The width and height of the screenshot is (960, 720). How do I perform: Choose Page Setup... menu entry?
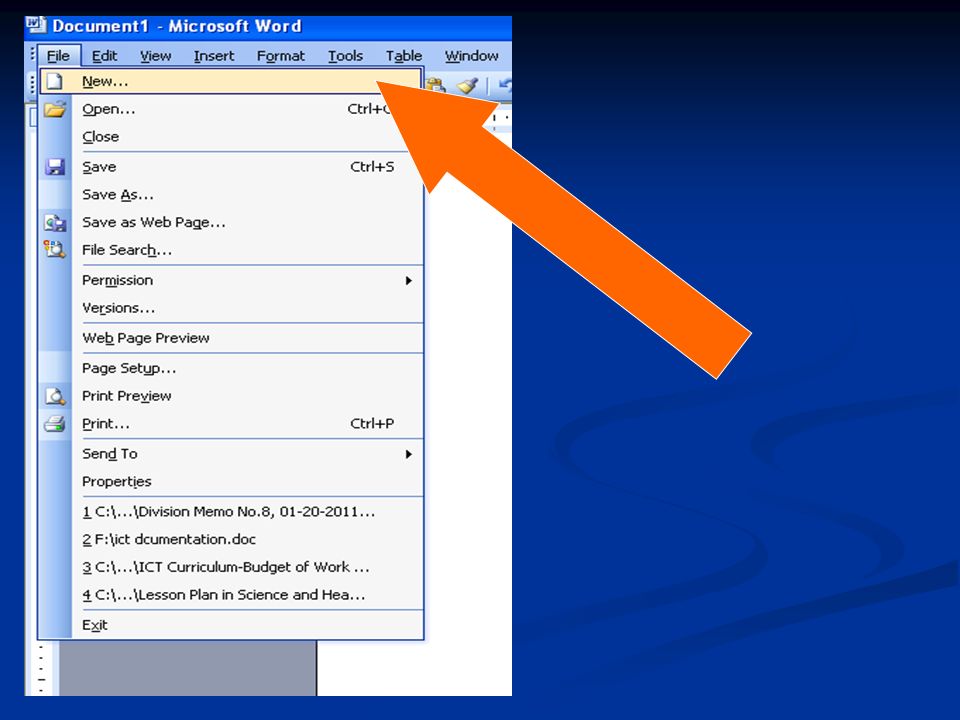click(231, 368)
